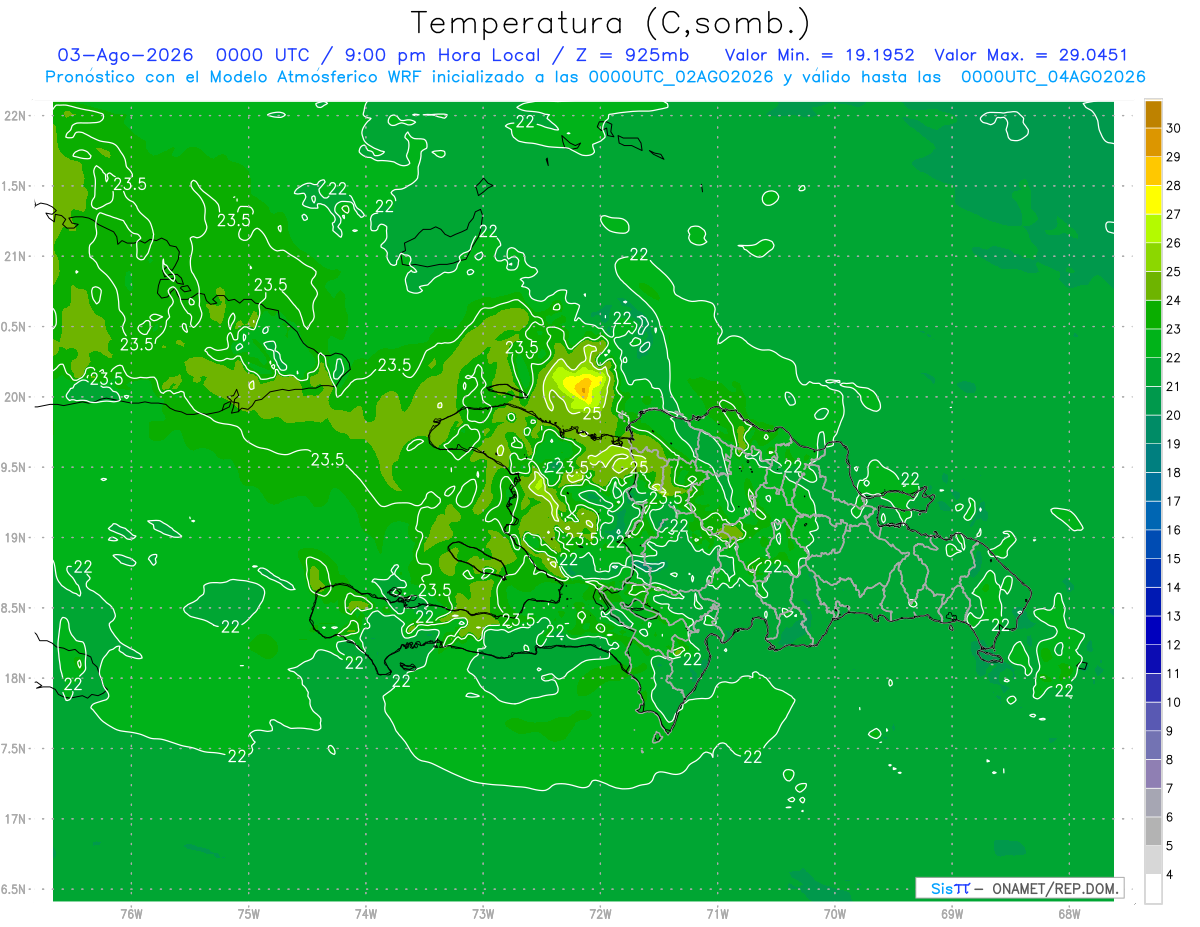Click the '19N' latitude axis label
Viewport: 1200px width, 927px height.
point(17,538)
